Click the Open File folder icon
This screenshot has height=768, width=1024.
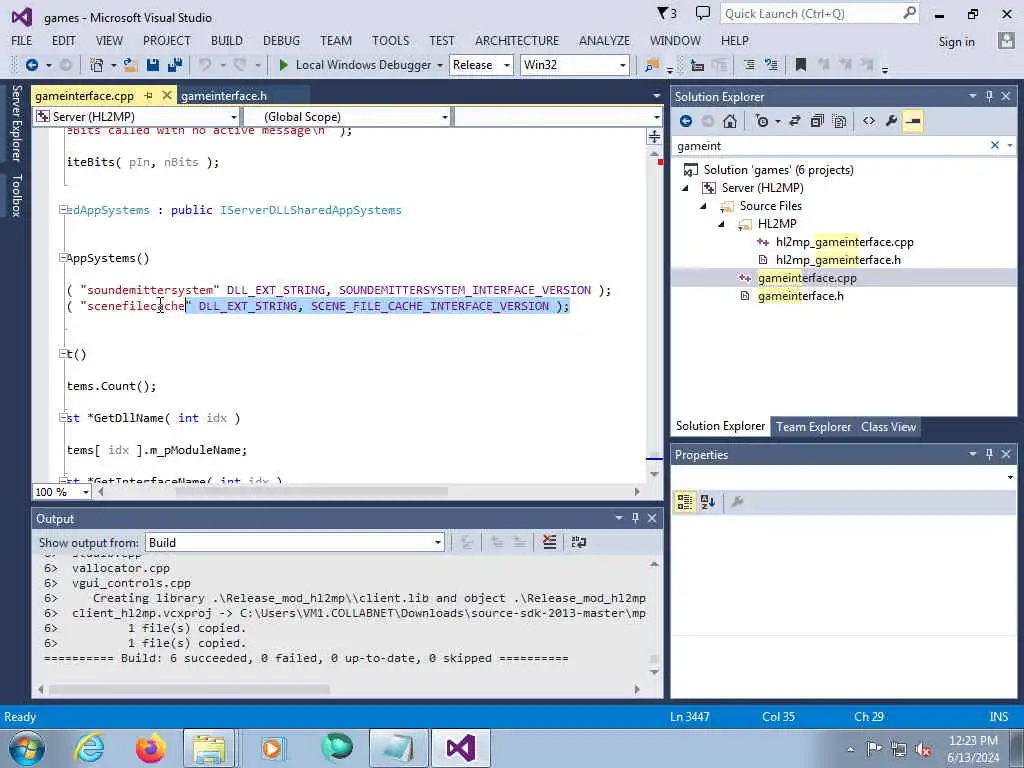click(130, 65)
